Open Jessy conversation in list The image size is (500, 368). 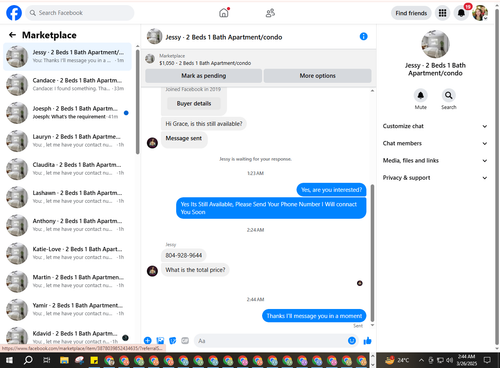[68, 56]
